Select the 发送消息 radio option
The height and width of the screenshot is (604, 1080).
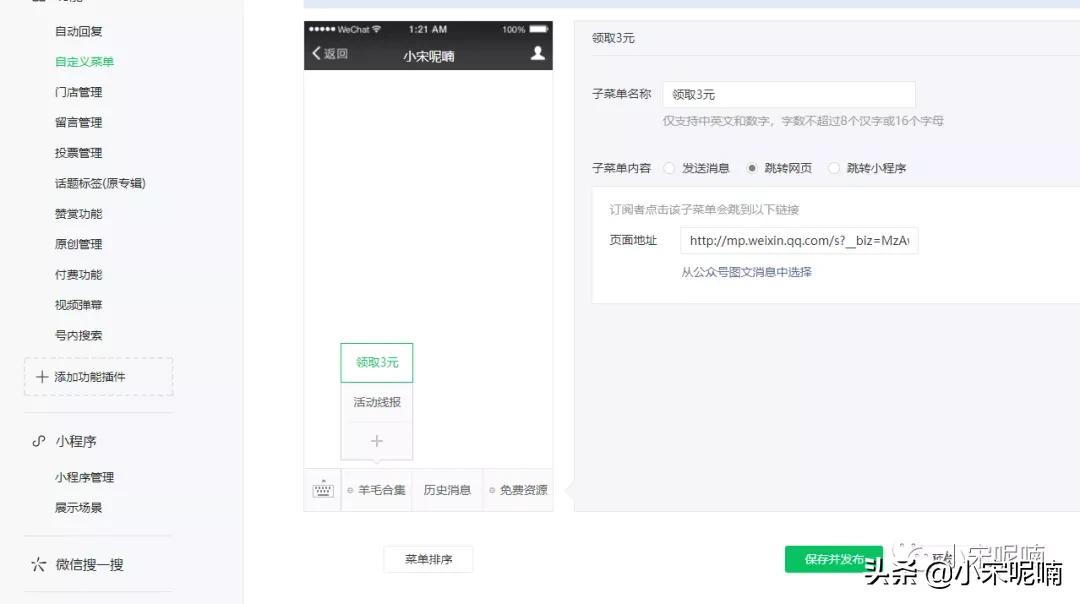(668, 168)
